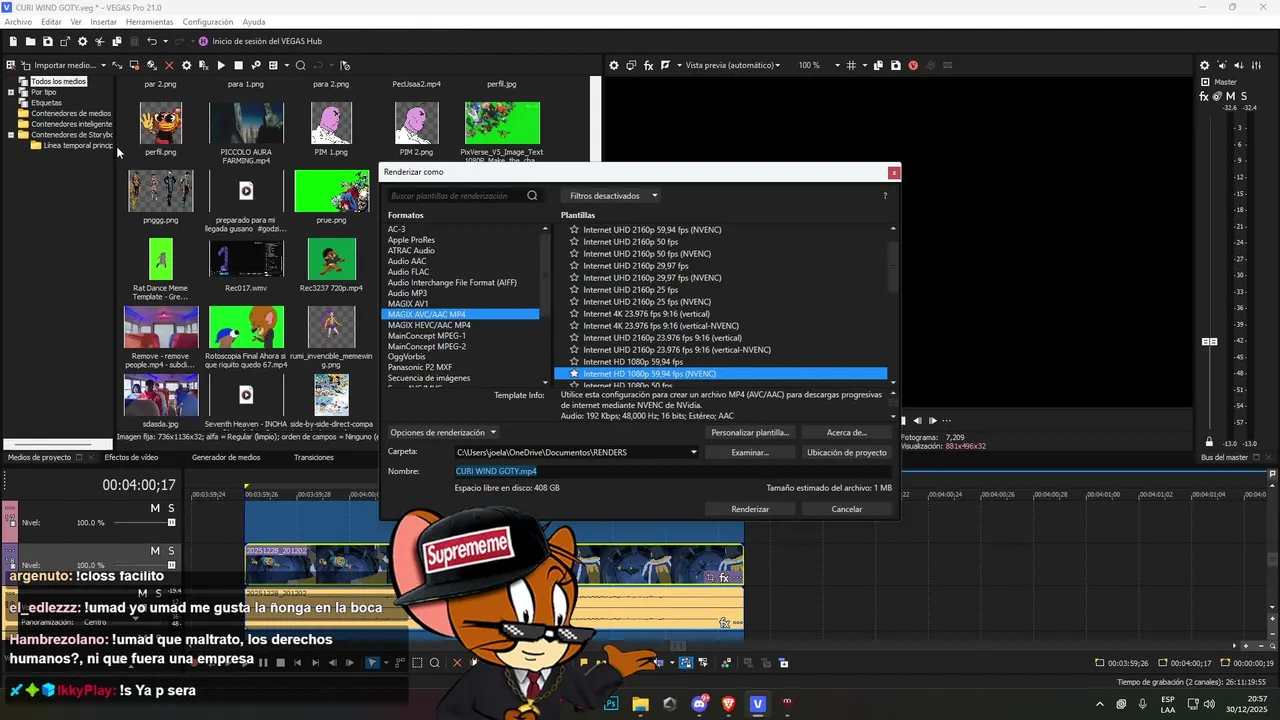Switch to Efectos de vídeo tab

(131, 457)
